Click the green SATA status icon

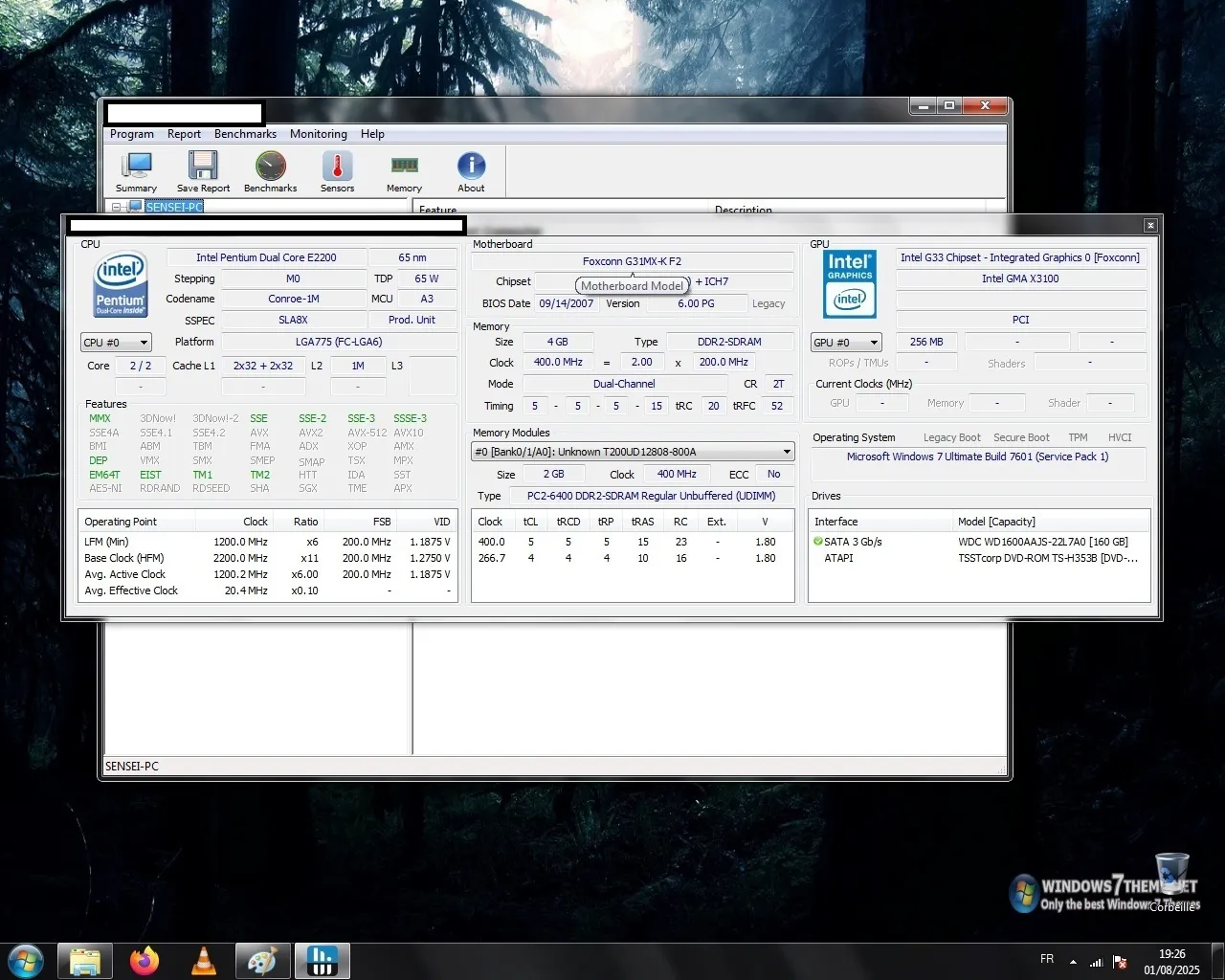(x=817, y=542)
